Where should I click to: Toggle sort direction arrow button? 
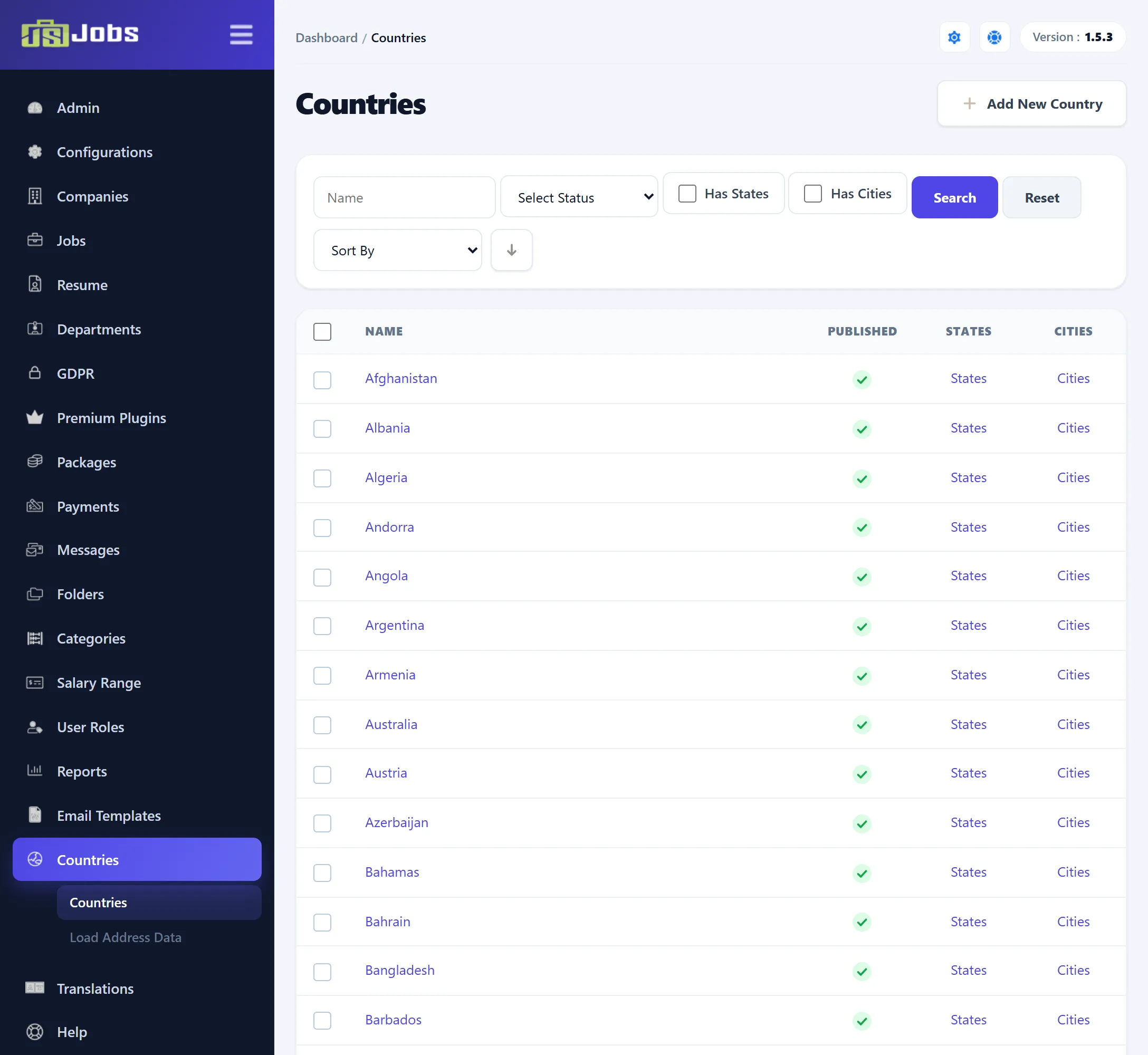[x=512, y=250]
